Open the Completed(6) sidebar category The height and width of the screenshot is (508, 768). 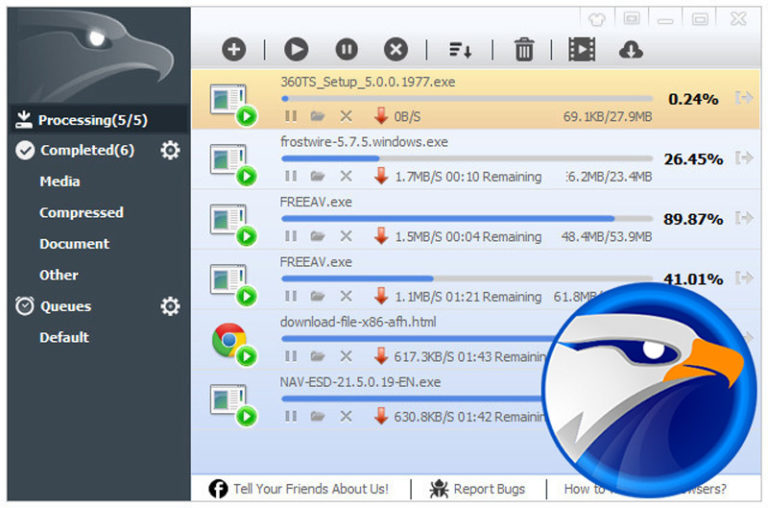[x=87, y=150]
